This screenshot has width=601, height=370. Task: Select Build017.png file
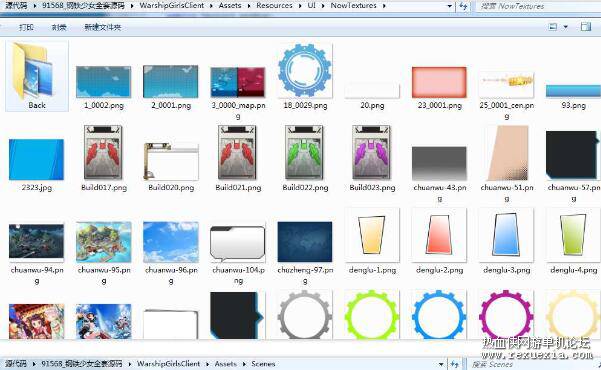[x=103, y=158]
